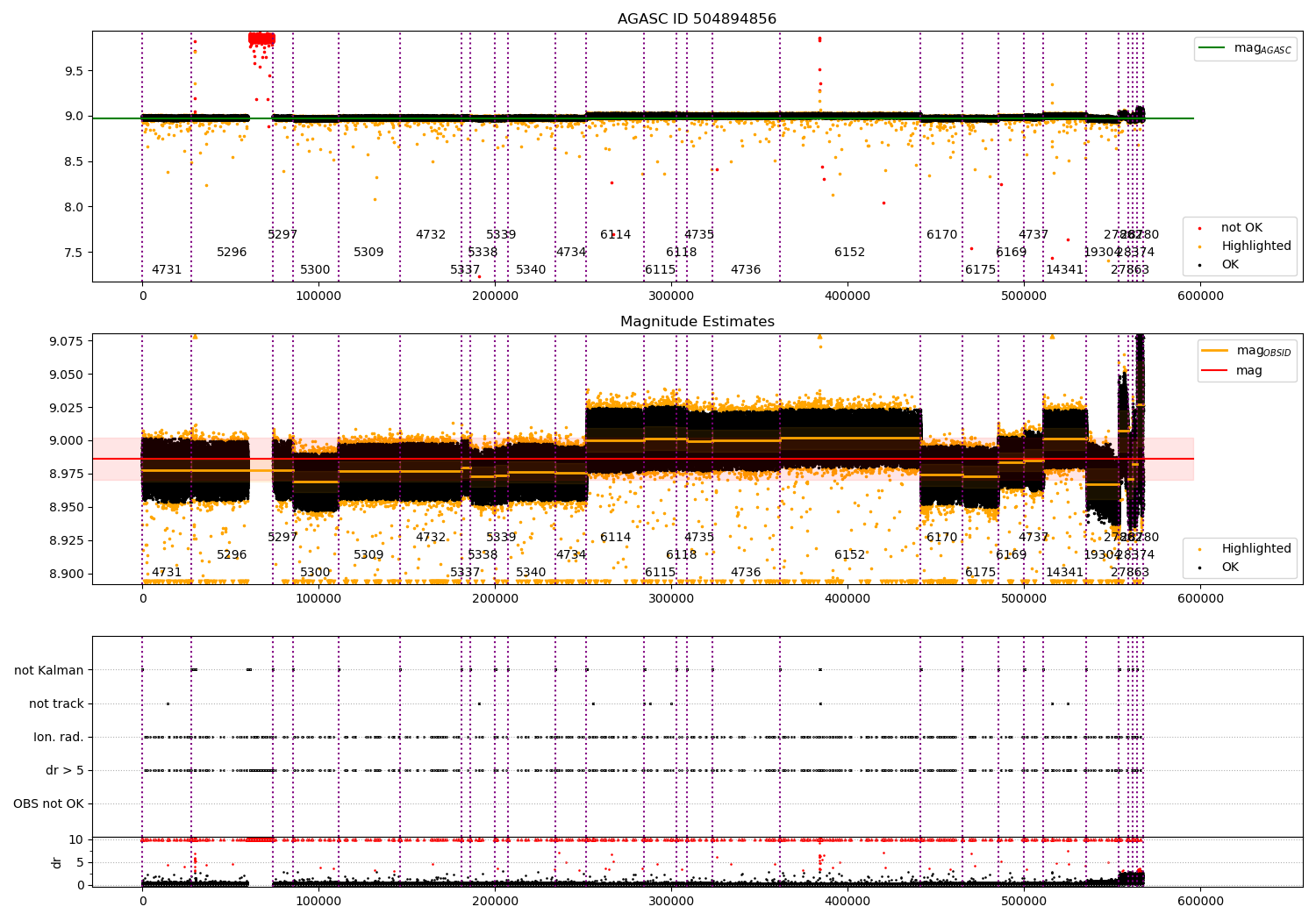This screenshot has height=921, width=1316.
Task: Click the 9.075 y-axis tick label
Action: click(66, 340)
